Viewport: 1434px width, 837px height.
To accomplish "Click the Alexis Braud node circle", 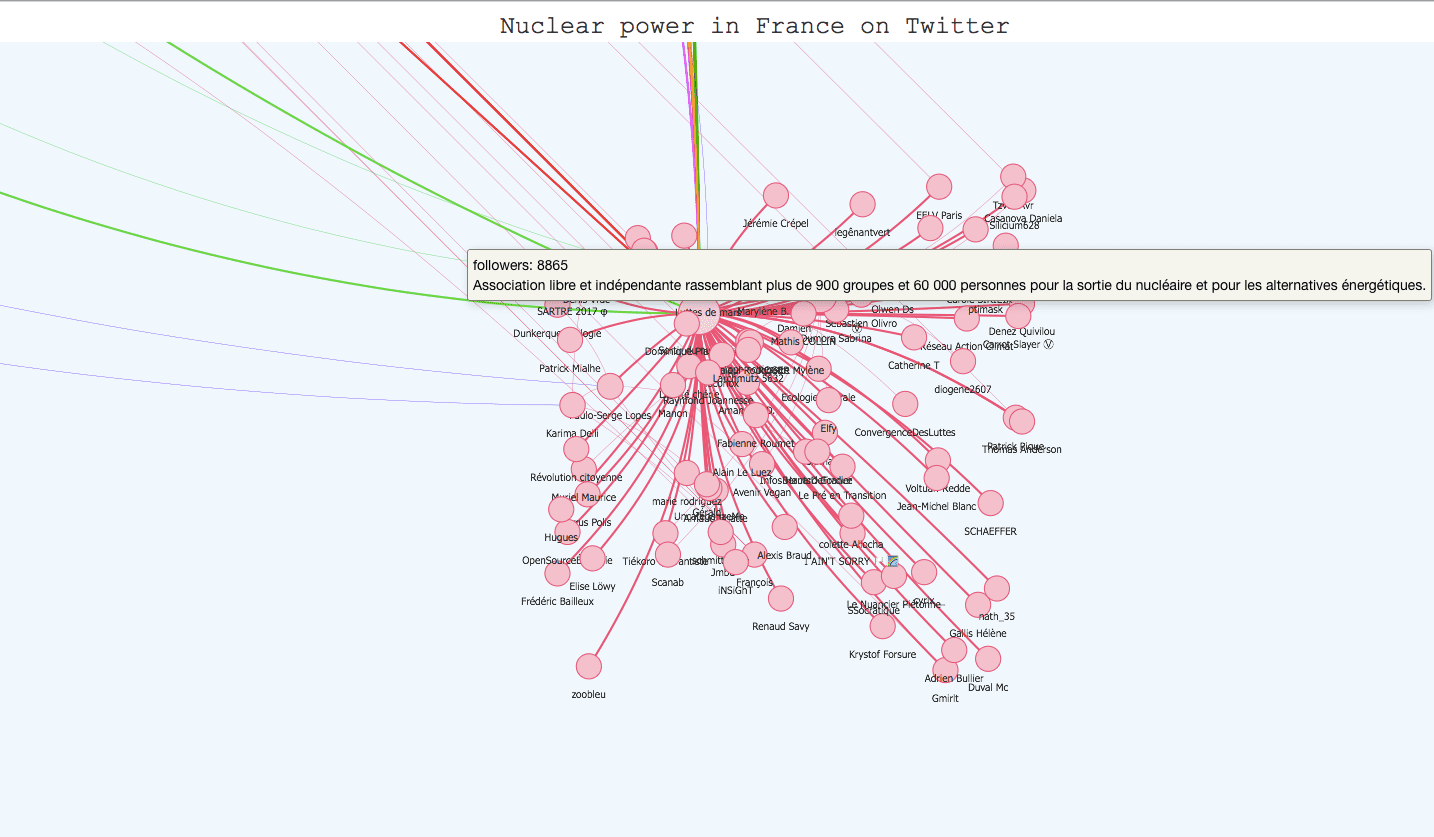I will click(x=785, y=527).
